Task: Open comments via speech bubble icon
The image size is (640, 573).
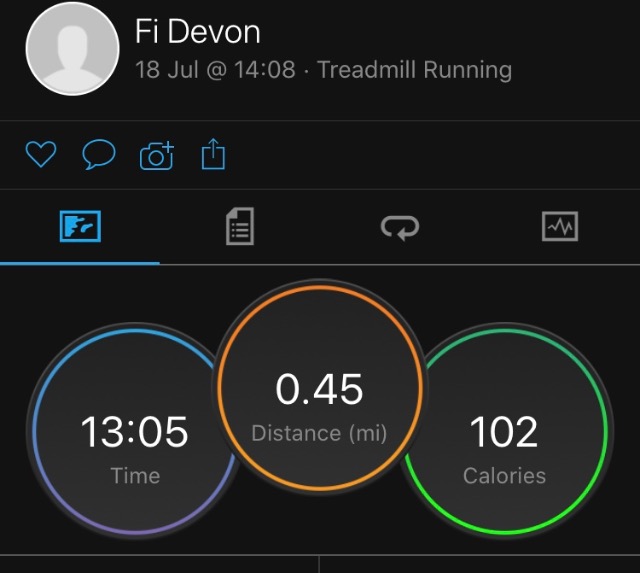Action: [x=99, y=154]
